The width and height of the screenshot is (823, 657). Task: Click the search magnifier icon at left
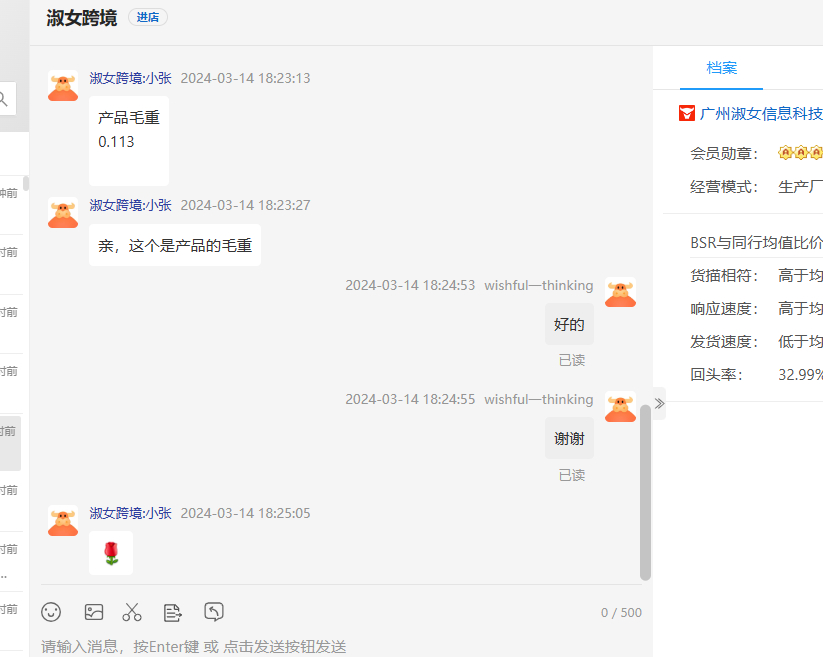coord(4,98)
